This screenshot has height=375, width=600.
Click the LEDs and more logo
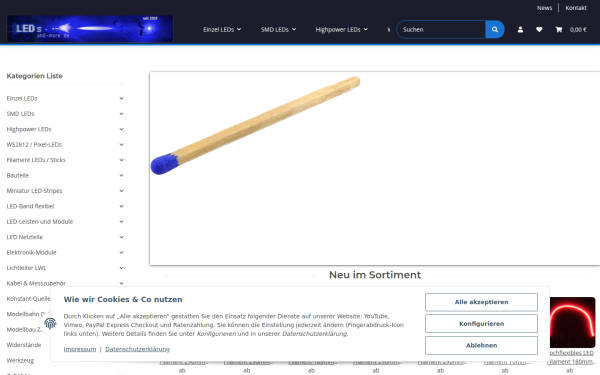click(90, 29)
